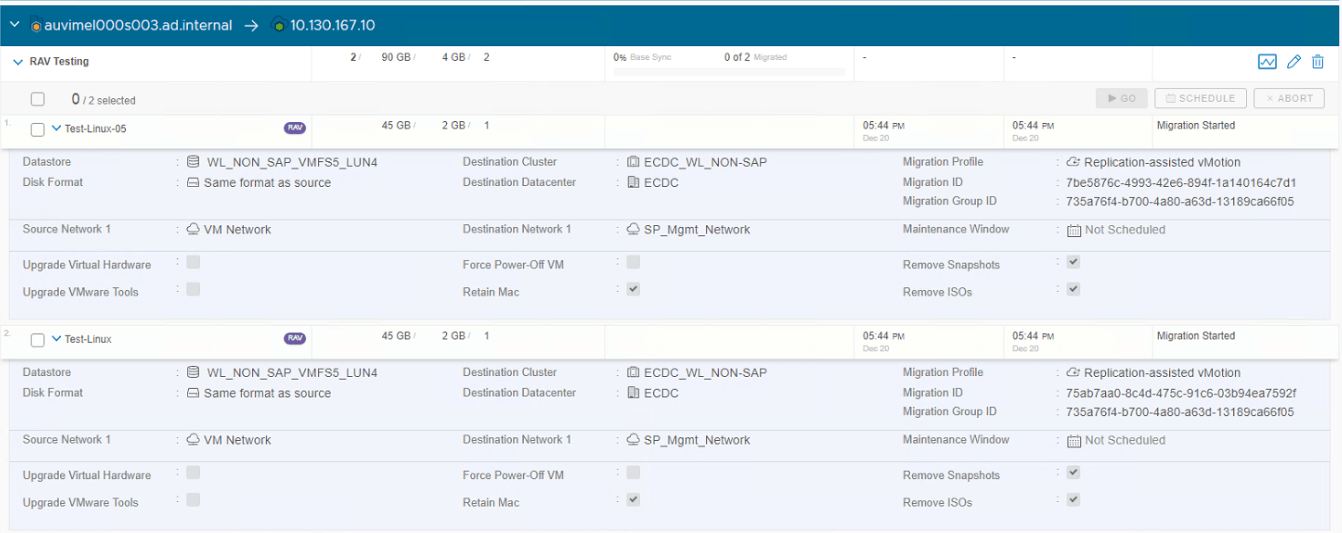Collapse the Test-Linux details chevron
The image size is (1342, 533).
[56, 339]
